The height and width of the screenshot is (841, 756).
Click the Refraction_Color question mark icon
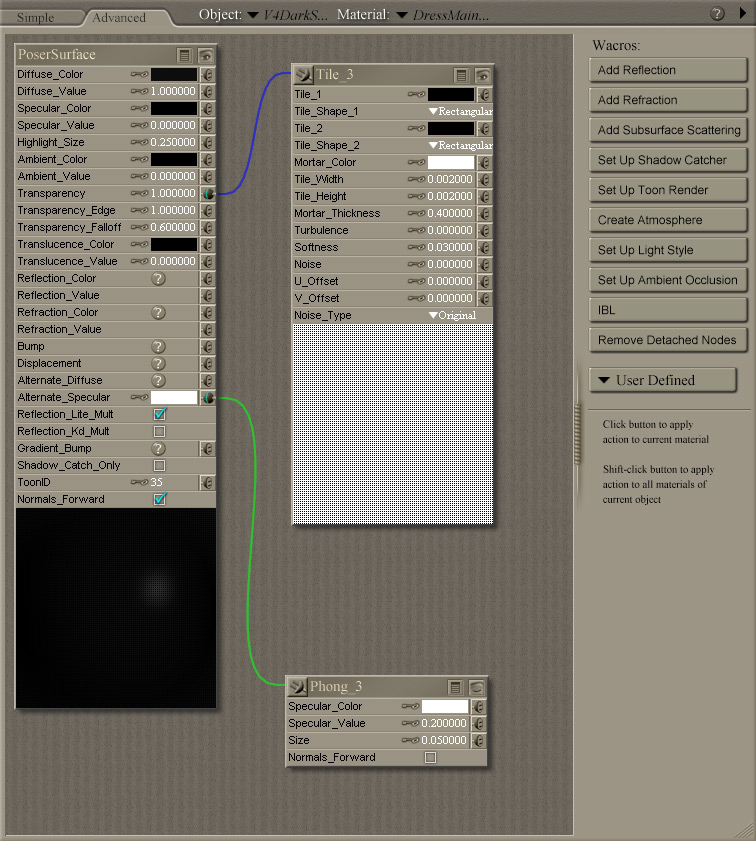(158, 313)
